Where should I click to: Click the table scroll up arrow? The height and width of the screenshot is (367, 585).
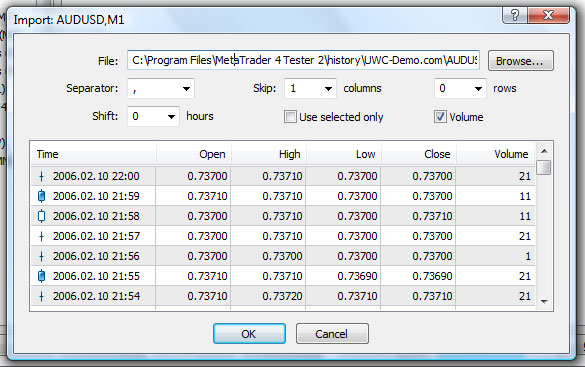(x=544, y=151)
